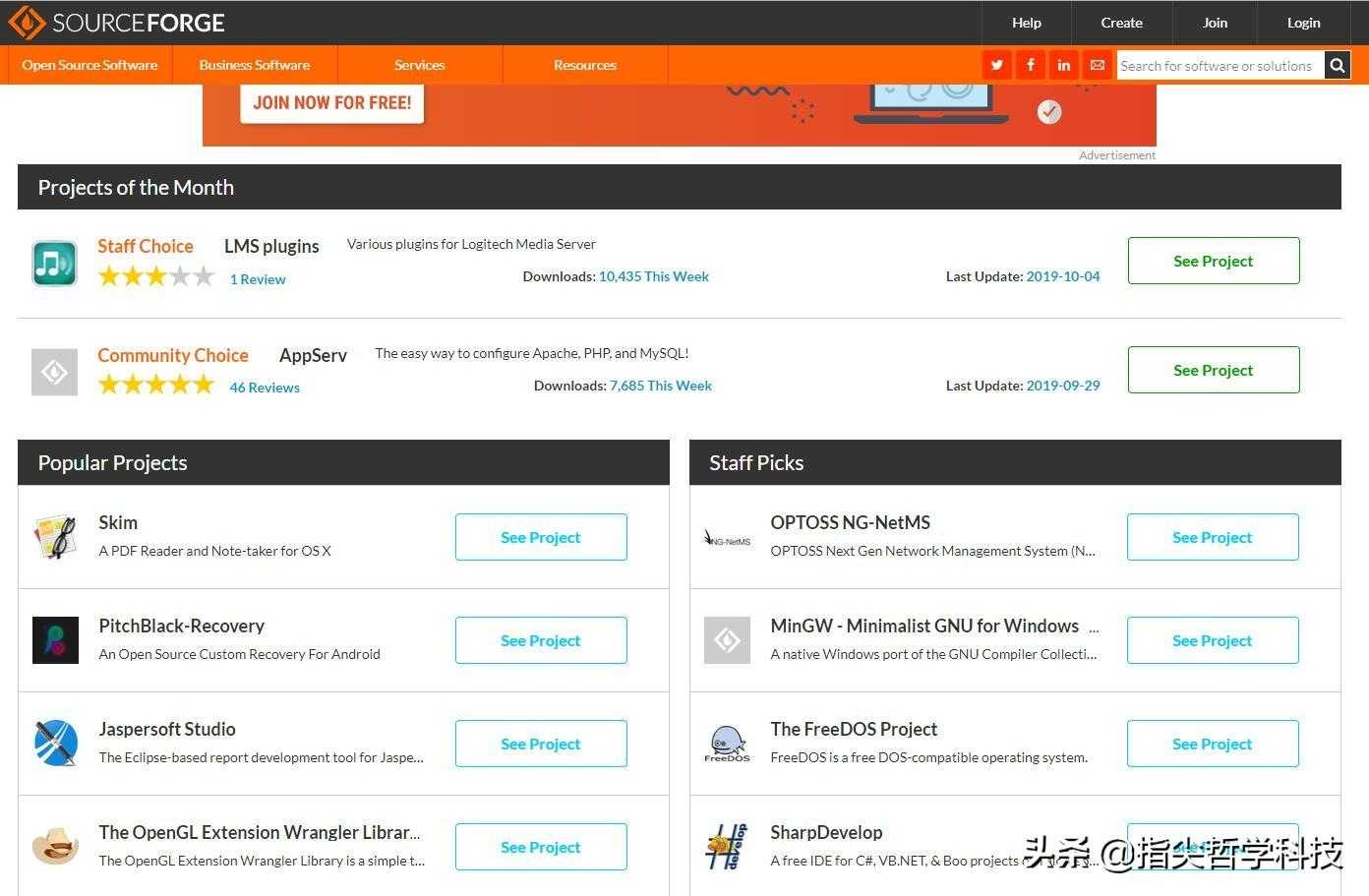Open the Services menu
1369x896 pixels.
(x=420, y=65)
